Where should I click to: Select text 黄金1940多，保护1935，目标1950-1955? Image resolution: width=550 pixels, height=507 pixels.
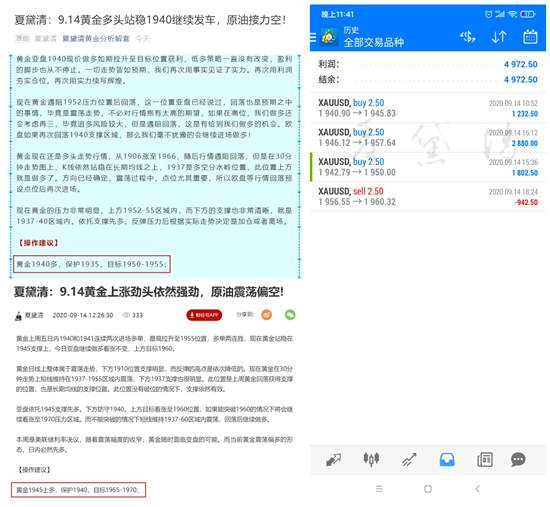pyautogui.click(x=92, y=264)
